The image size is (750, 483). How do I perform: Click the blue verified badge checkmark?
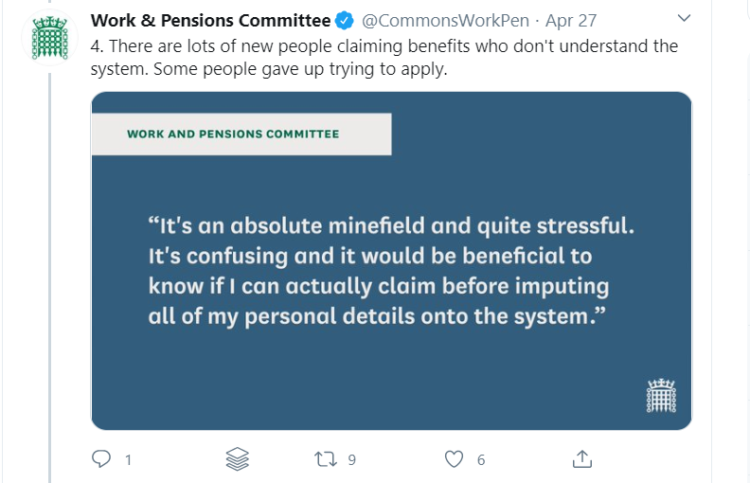[344, 21]
